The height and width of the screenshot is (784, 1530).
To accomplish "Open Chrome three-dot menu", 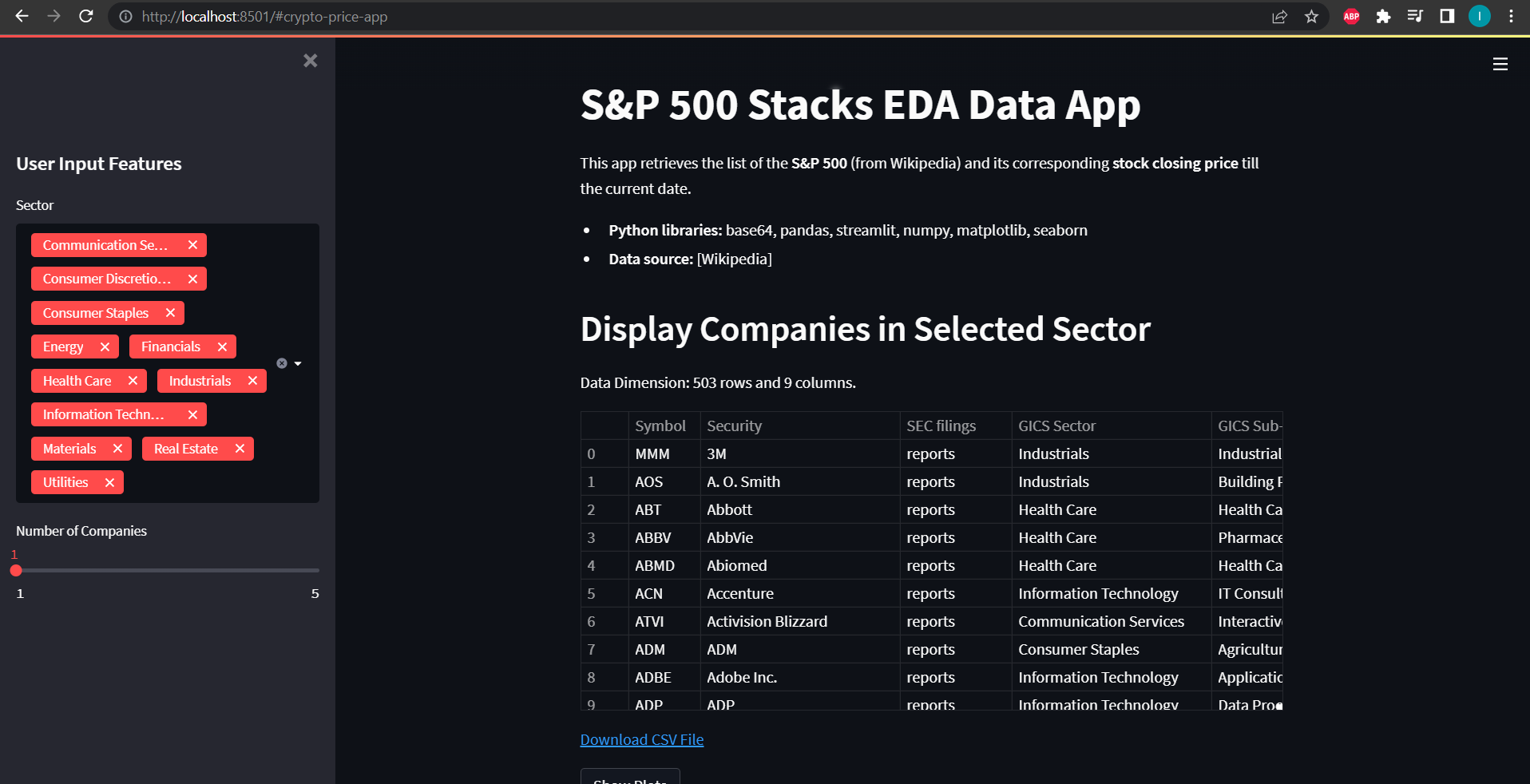I will tap(1511, 16).
